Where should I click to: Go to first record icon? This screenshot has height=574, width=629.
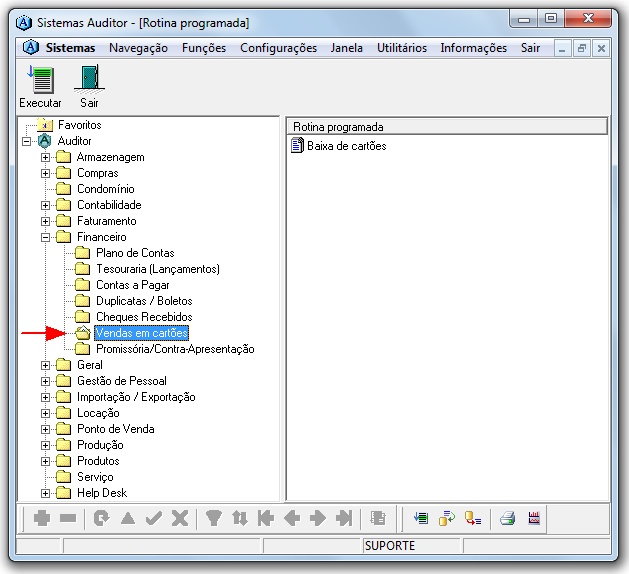[266, 518]
